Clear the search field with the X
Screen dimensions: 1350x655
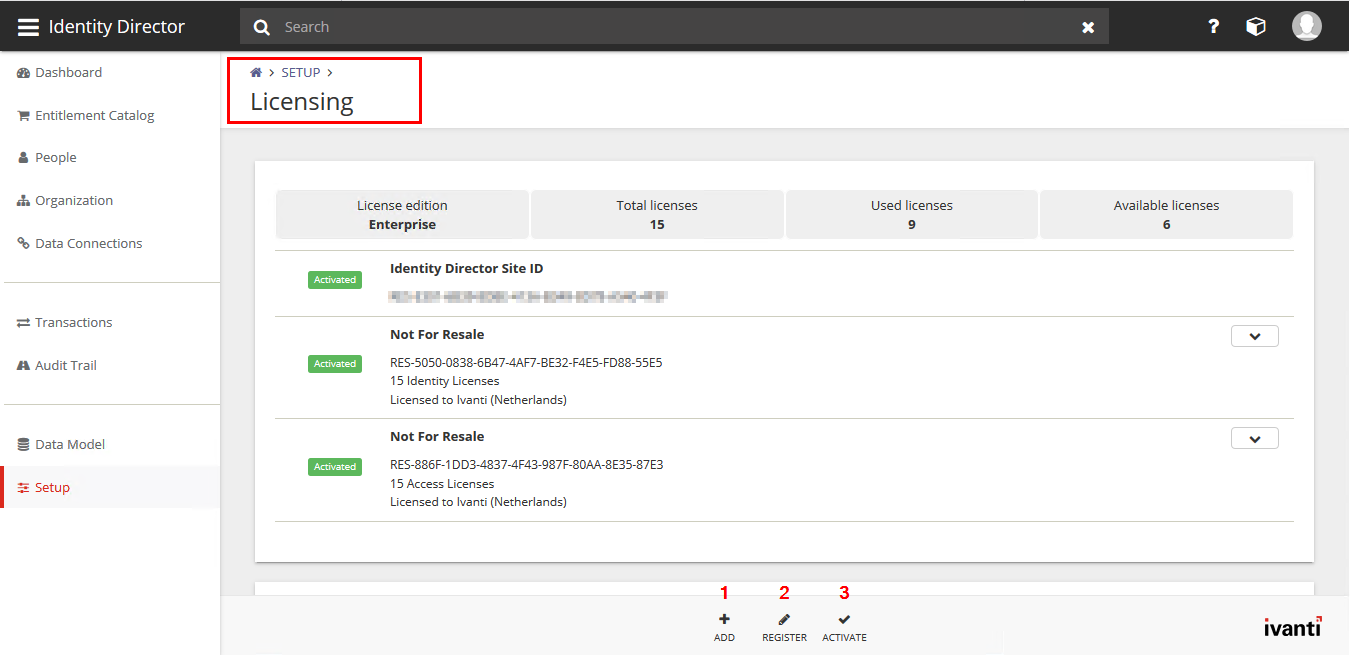[x=1088, y=27]
